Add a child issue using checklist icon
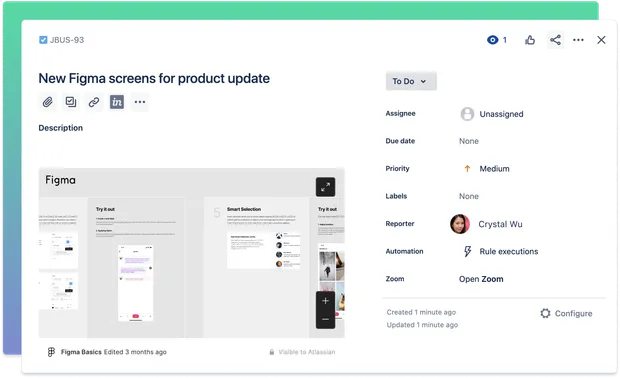This screenshot has width=620, height=378. (71, 102)
